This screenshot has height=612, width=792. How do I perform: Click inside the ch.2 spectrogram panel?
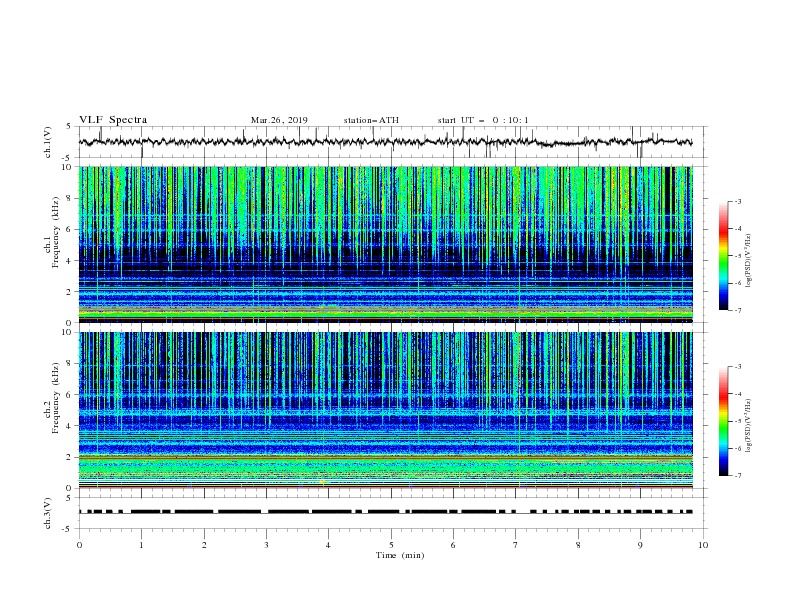click(385, 410)
